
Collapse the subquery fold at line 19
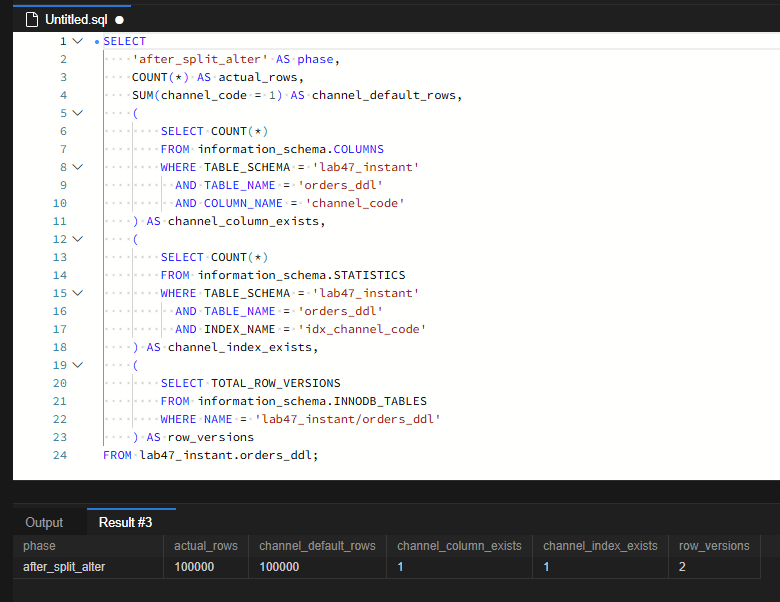pos(78,365)
